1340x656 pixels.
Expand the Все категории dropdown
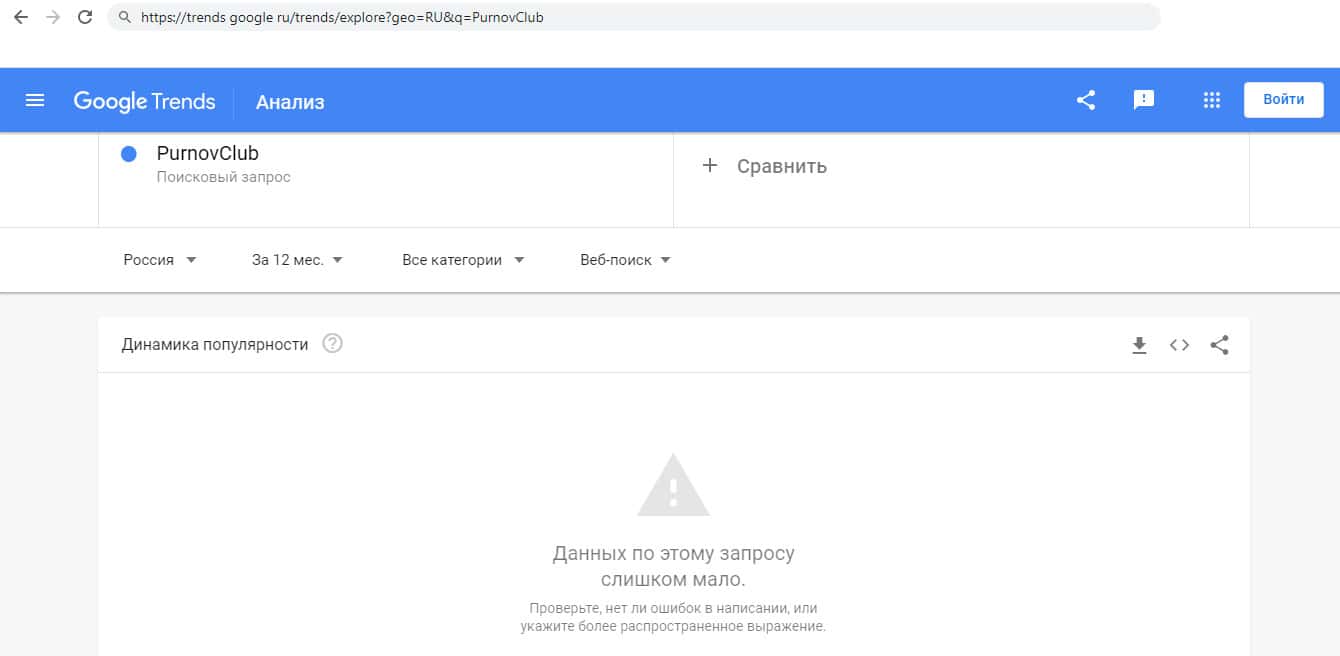463,260
